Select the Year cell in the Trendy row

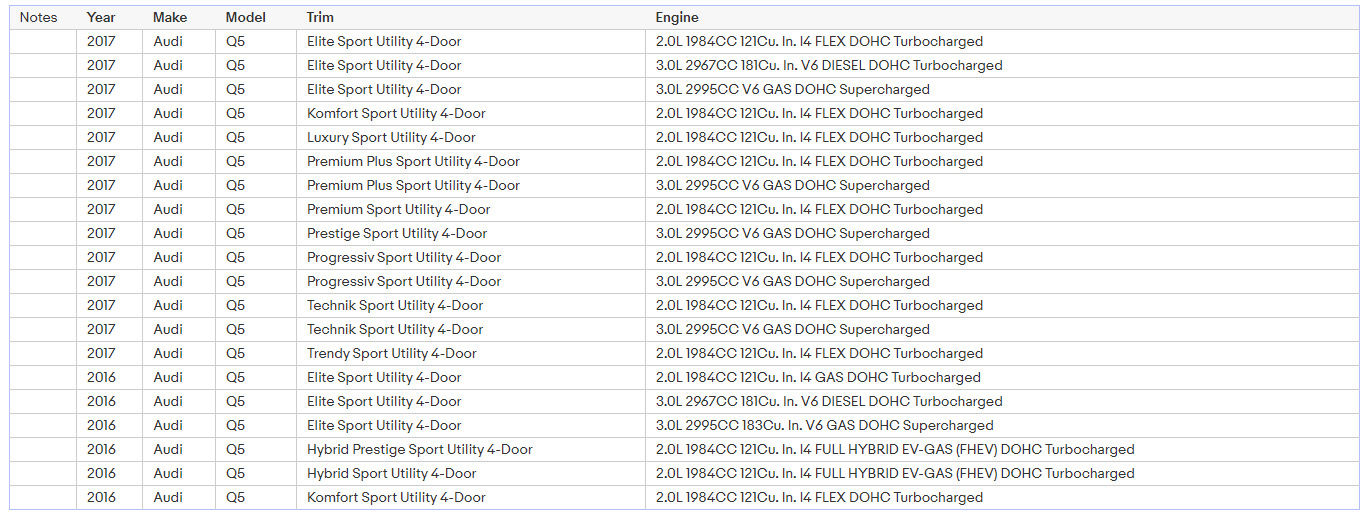coord(101,353)
